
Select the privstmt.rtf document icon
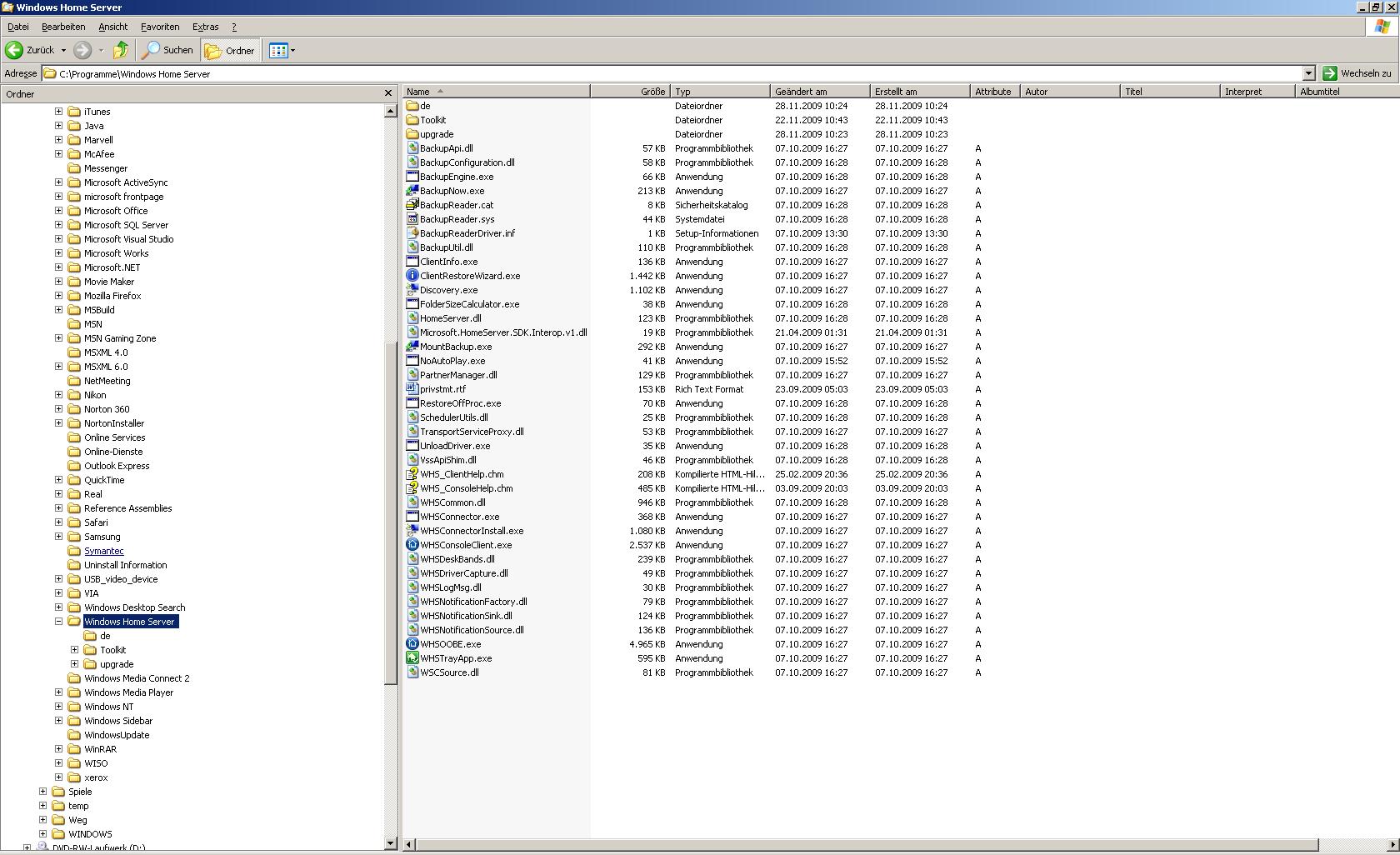coord(412,389)
